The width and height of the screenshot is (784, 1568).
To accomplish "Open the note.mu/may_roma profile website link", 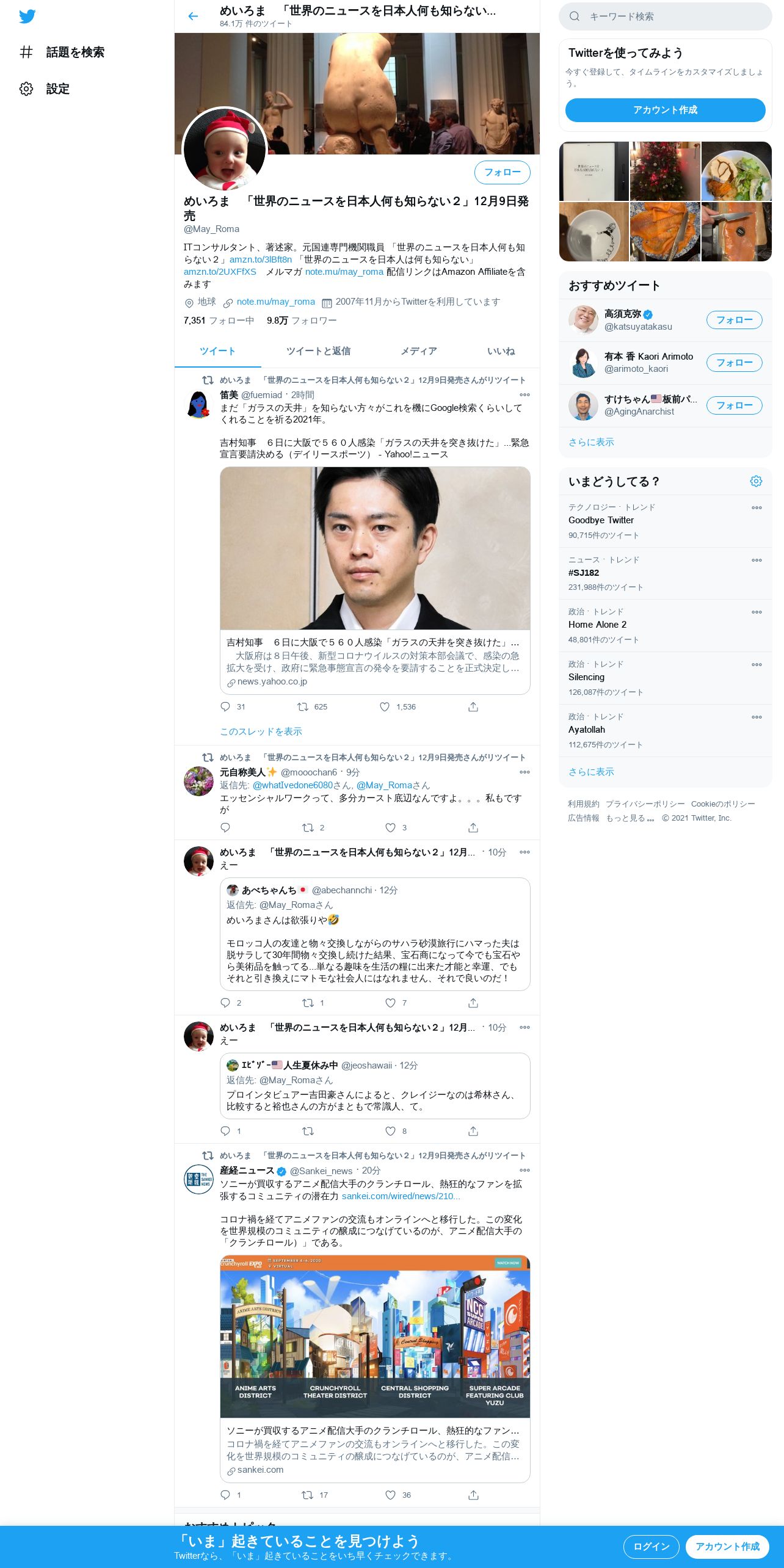I will point(275,302).
